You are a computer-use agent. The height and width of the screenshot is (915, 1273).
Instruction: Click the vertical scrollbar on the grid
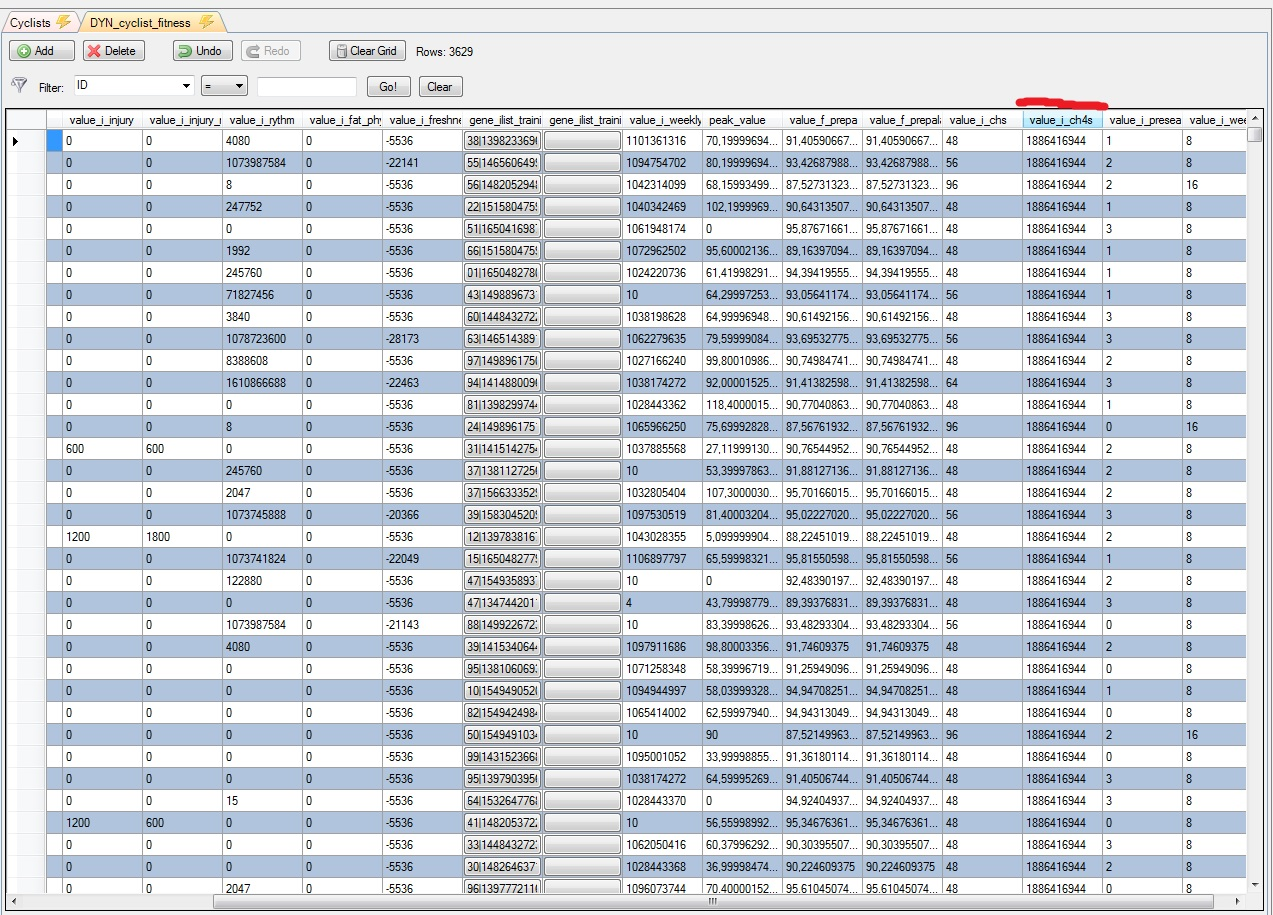(1254, 500)
